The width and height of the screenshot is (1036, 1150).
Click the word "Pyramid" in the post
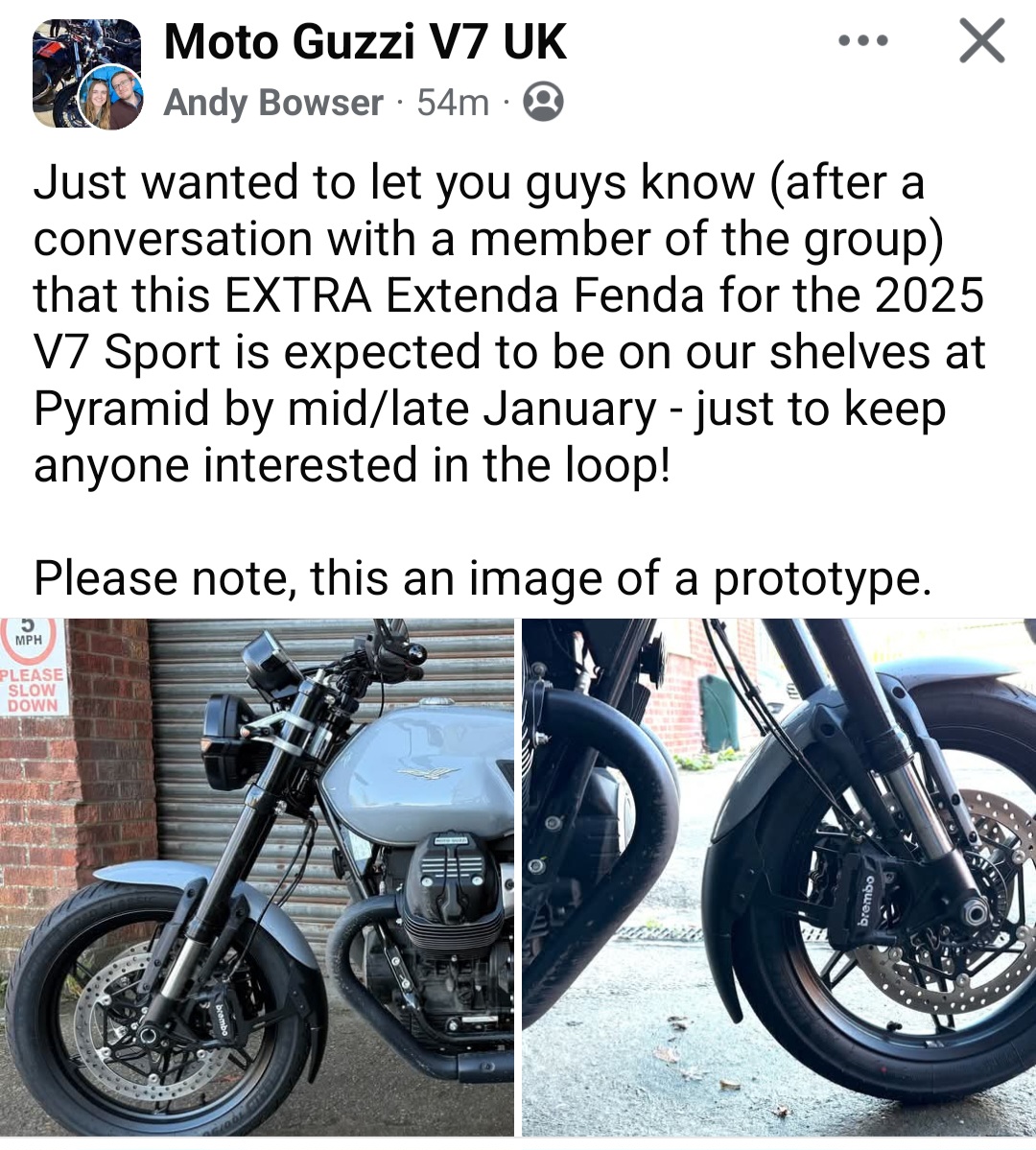tap(121, 409)
